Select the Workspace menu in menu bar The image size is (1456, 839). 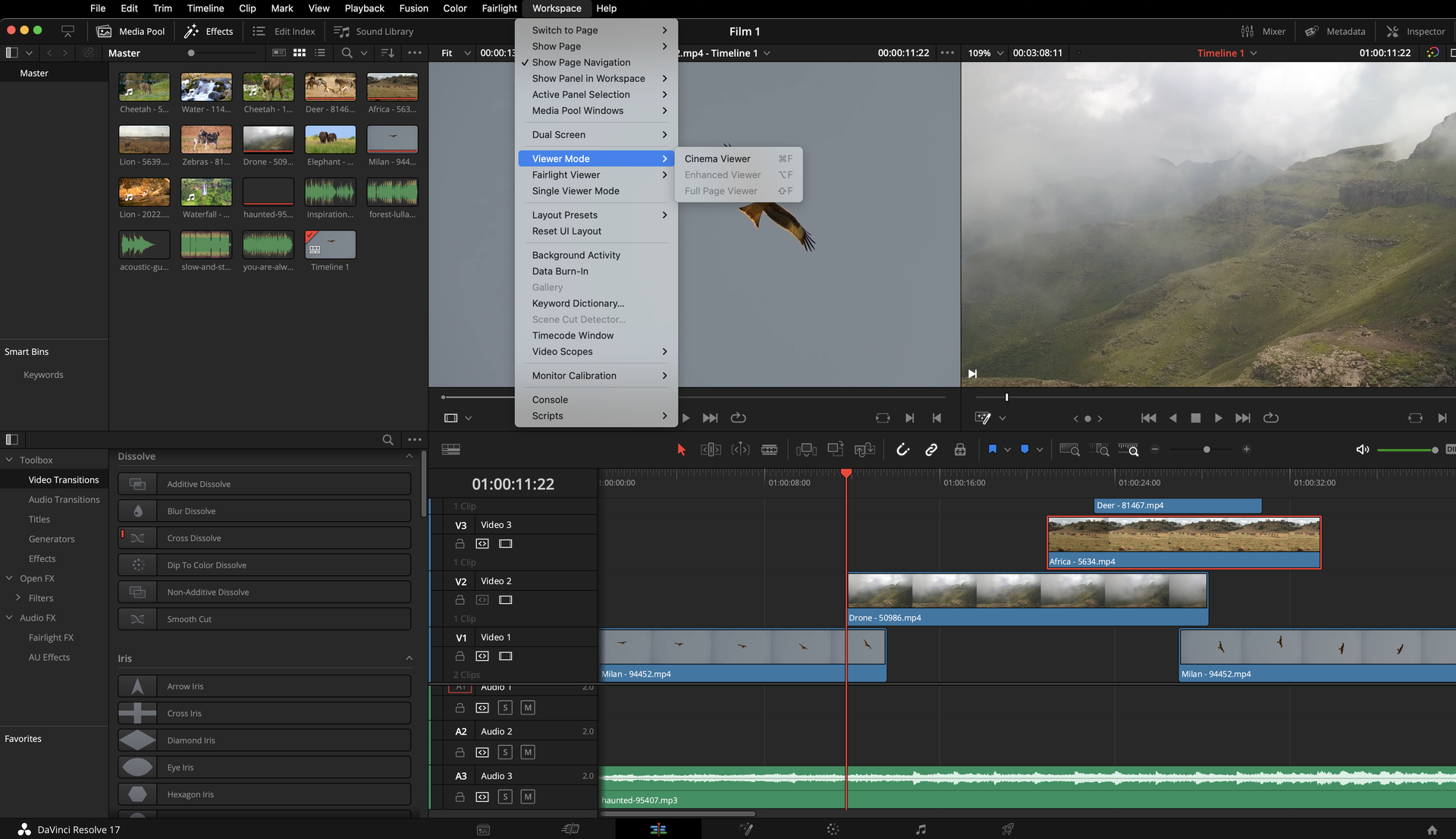[x=557, y=8]
